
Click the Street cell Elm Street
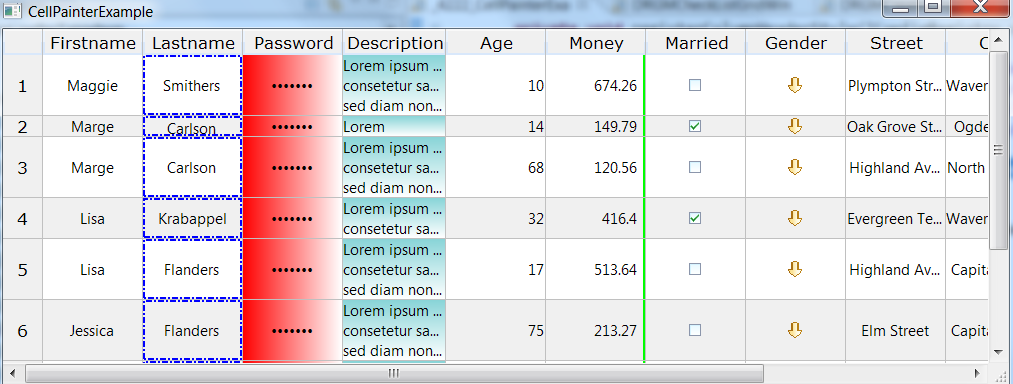pyautogui.click(x=895, y=331)
